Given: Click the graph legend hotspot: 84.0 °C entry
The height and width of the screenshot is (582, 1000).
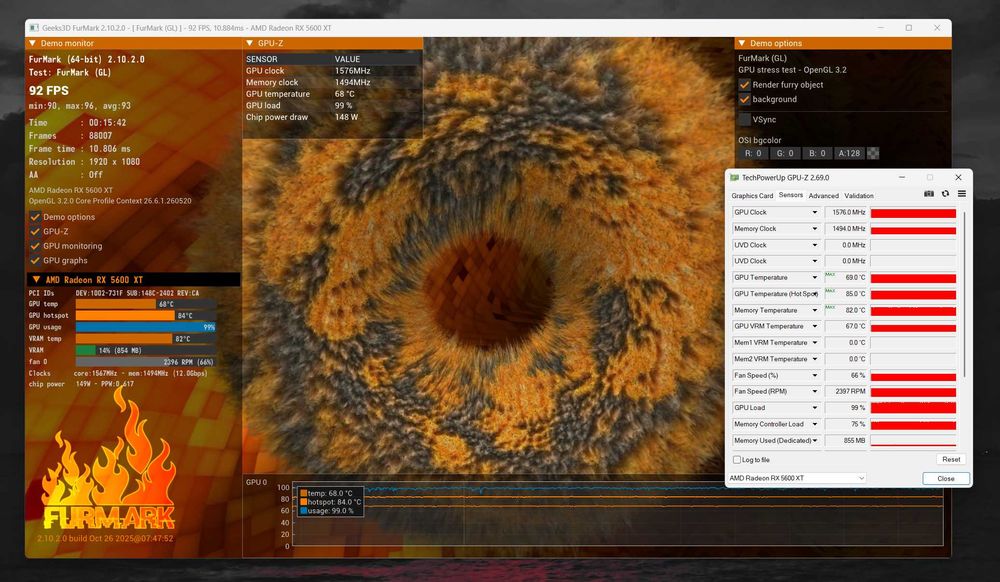Looking at the screenshot, I should click(330, 502).
